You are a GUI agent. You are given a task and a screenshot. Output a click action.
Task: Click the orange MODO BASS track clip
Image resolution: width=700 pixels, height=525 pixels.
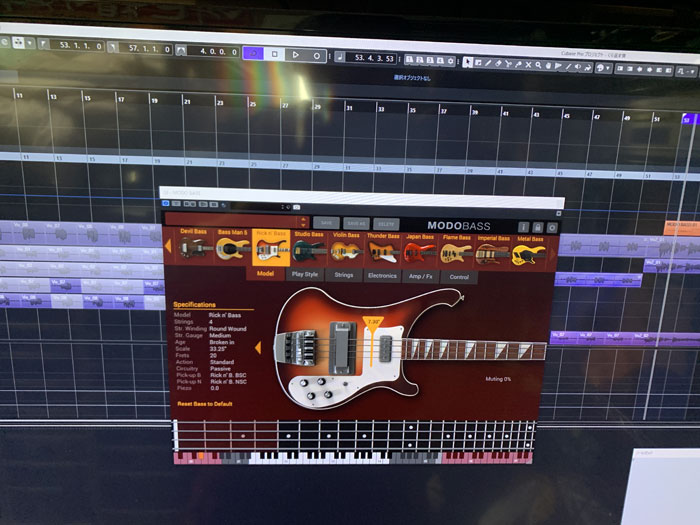click(682, 227)
